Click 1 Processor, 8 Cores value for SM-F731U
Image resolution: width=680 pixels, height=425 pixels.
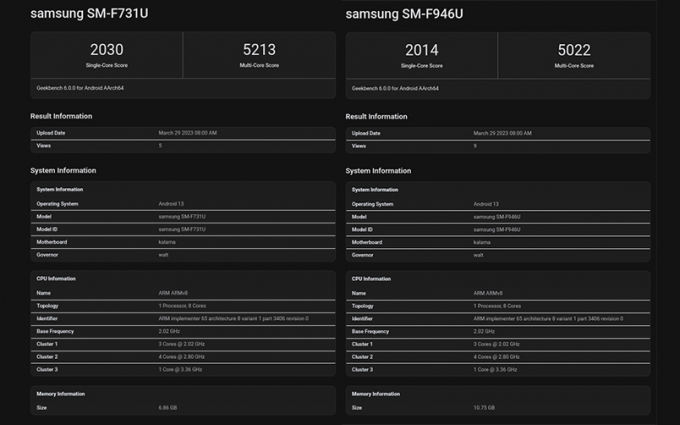click(182, 306)
